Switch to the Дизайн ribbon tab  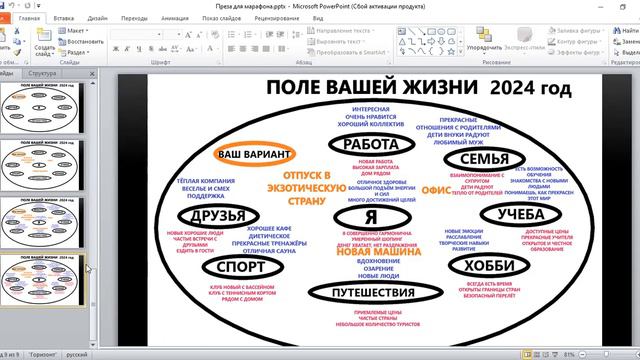tap(98, 18)
